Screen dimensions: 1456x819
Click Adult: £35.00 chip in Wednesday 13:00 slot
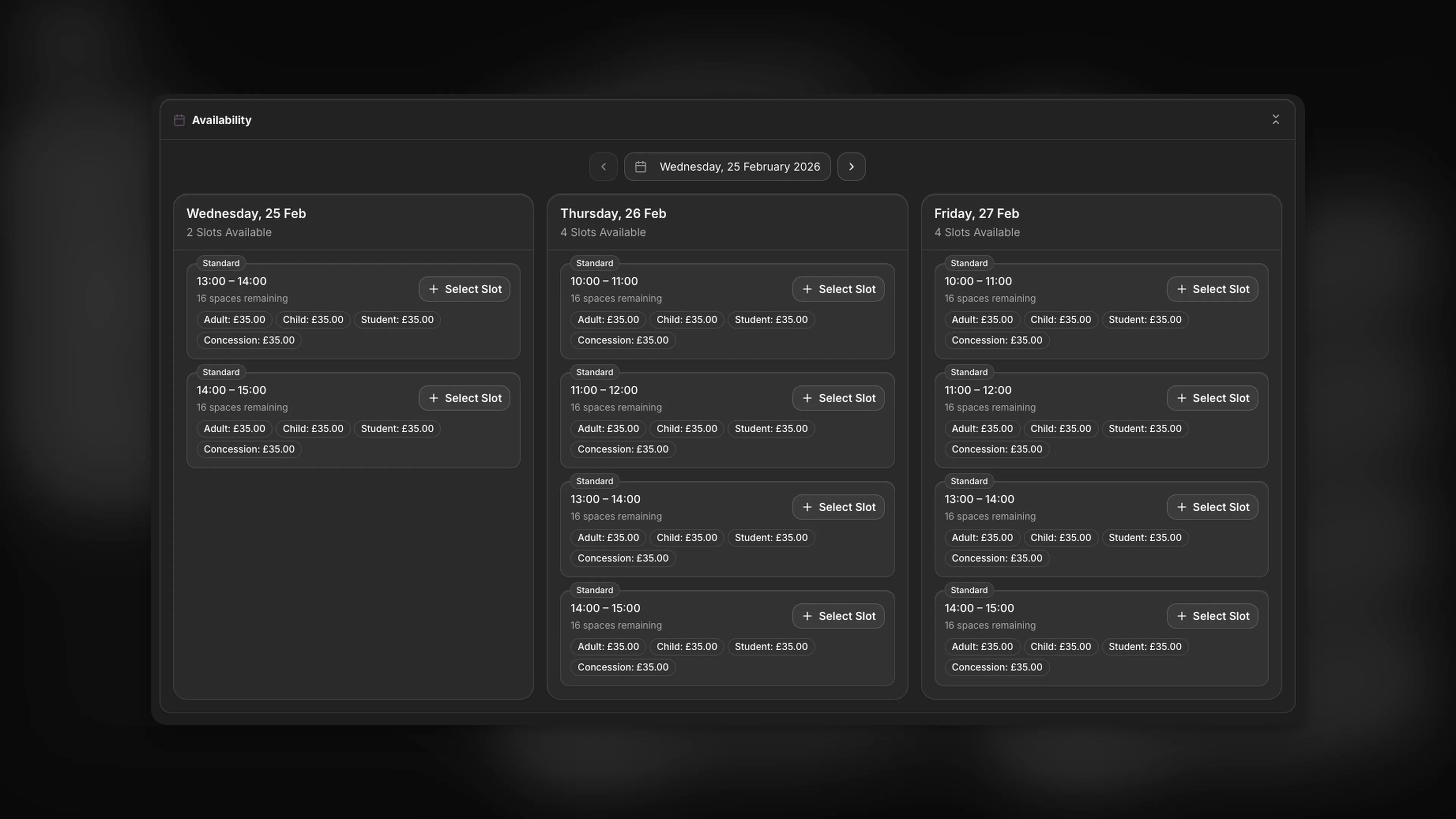click(x=235, y=320)
